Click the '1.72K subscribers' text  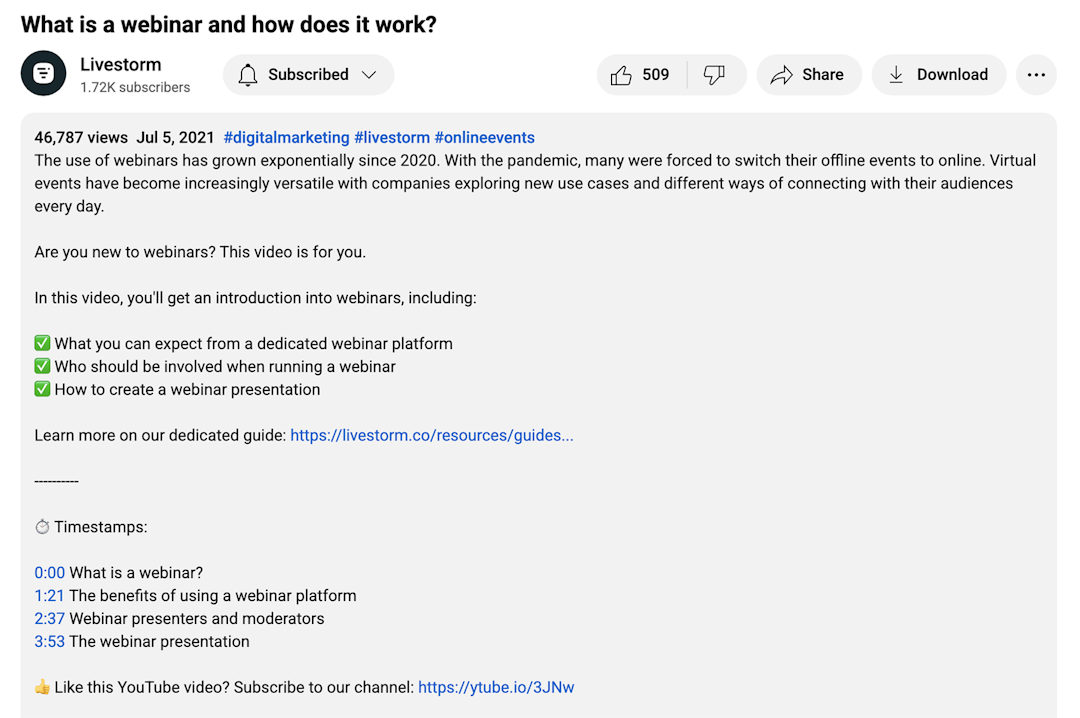point(135,88)
